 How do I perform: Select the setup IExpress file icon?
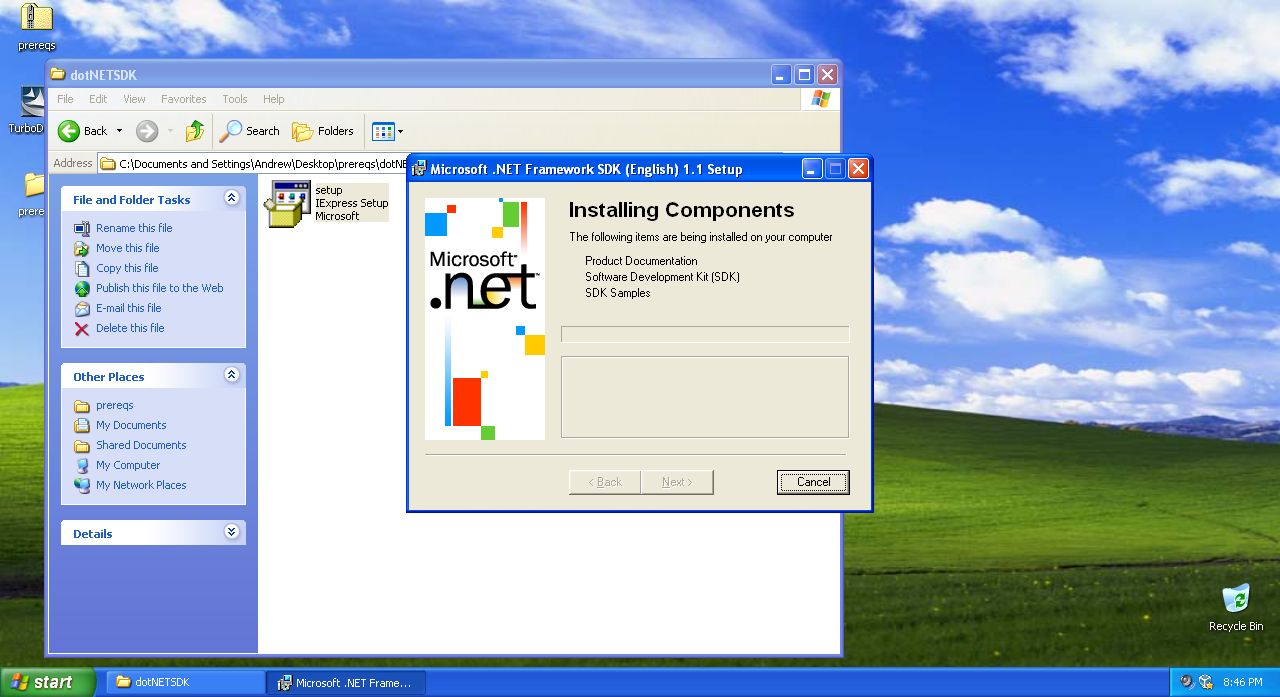[288, 204]
